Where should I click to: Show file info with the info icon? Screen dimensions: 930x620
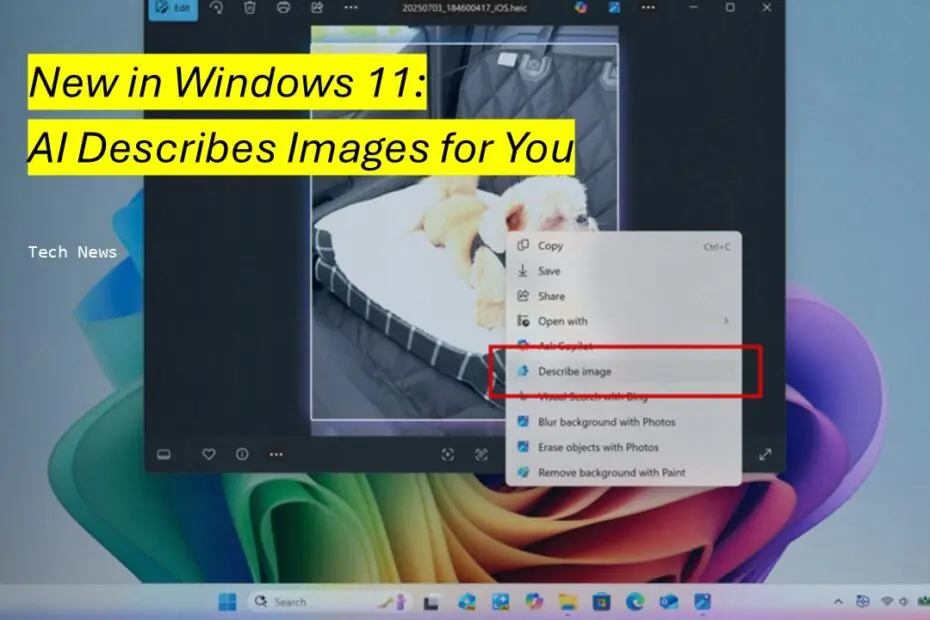(242, 454)
